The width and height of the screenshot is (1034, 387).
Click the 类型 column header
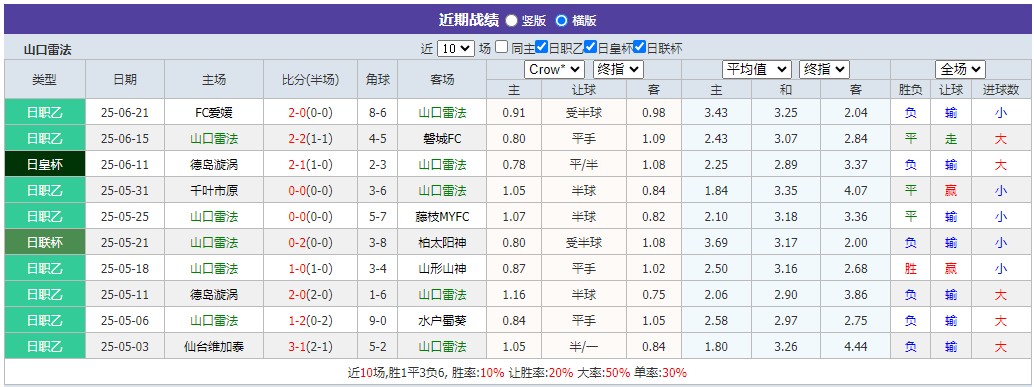(45, 80)
